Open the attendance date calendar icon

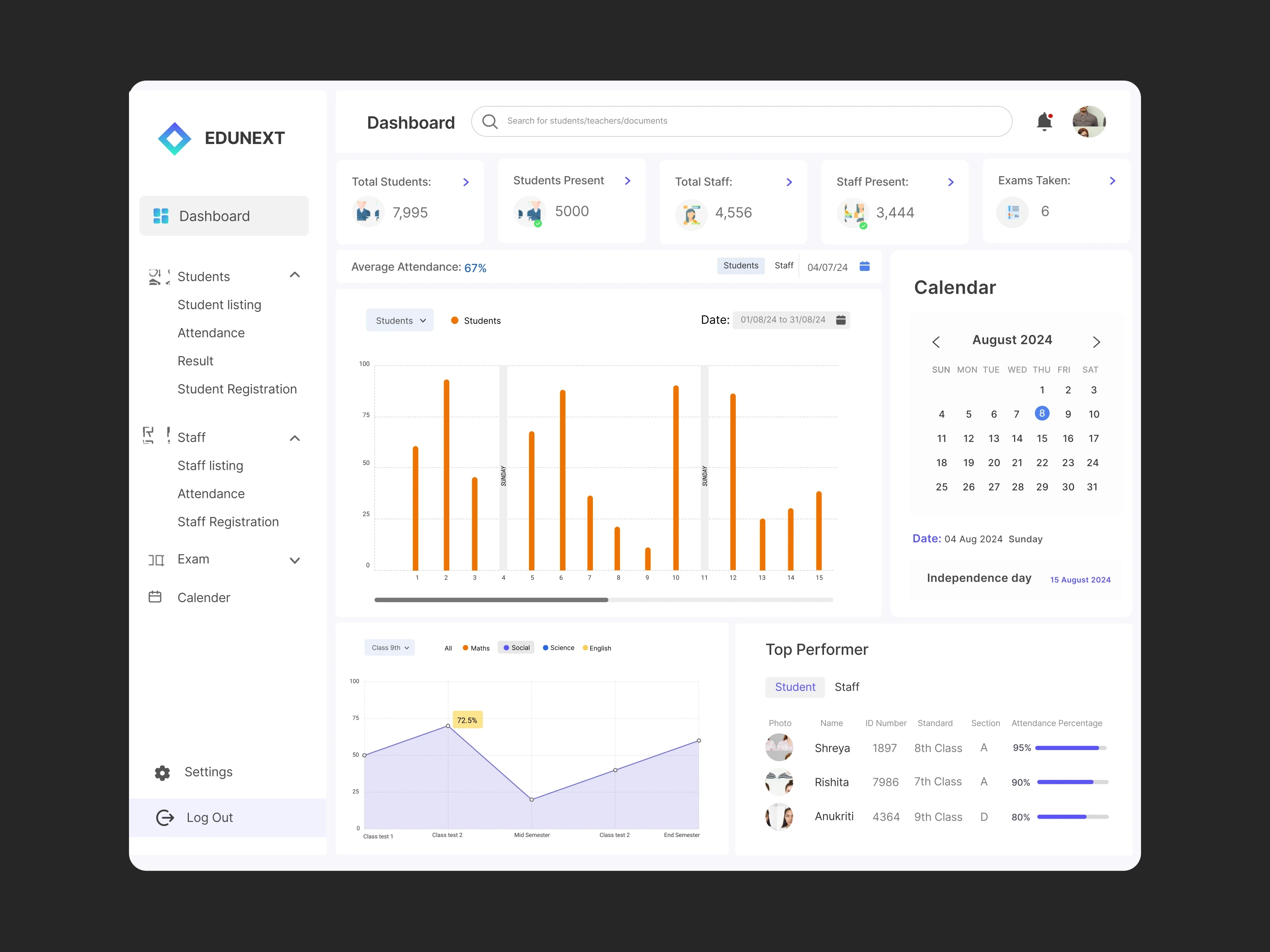pos(864,266)
